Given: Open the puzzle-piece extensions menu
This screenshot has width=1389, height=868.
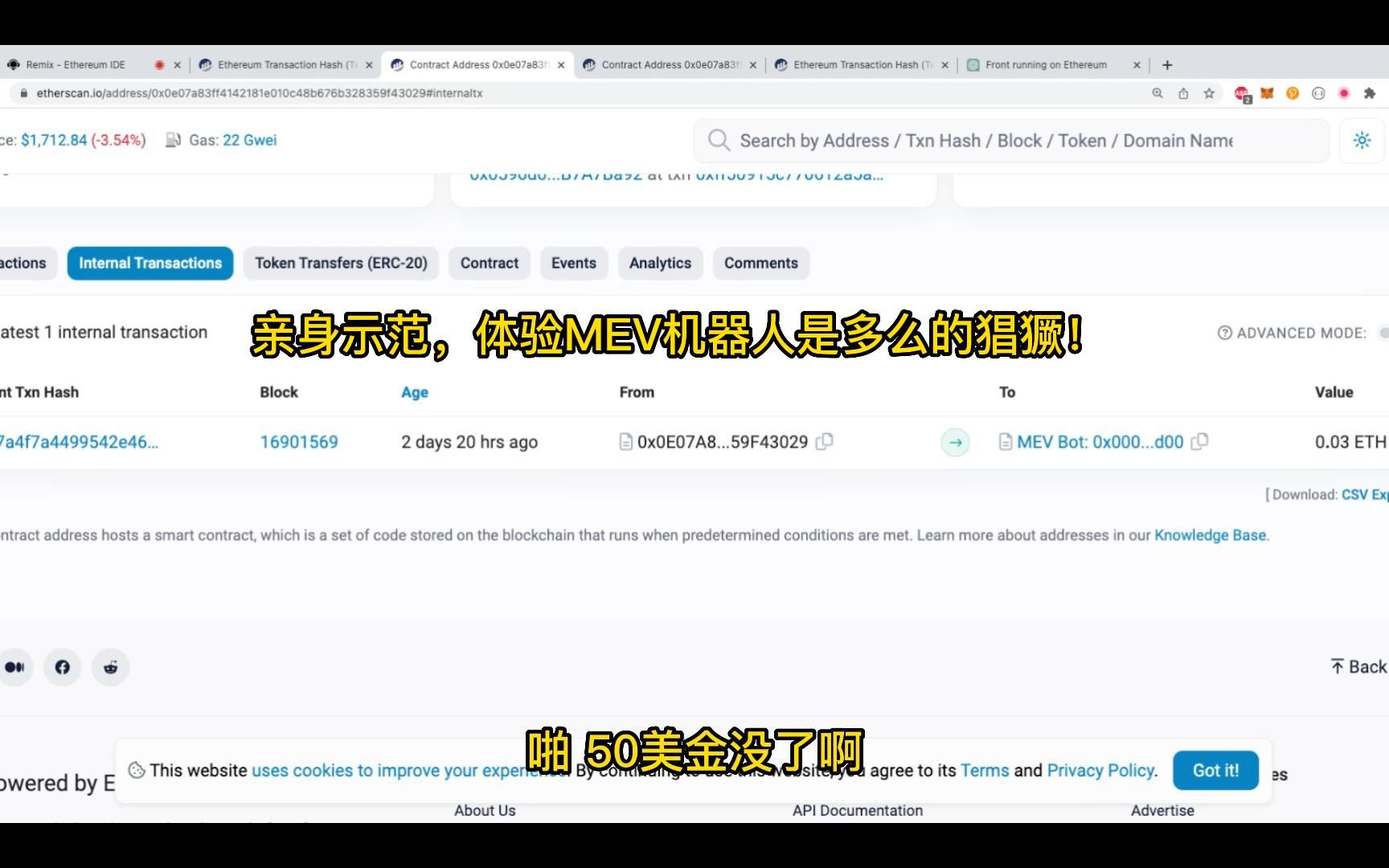Looking at the screenshot, I should (x=1370, y=93).
